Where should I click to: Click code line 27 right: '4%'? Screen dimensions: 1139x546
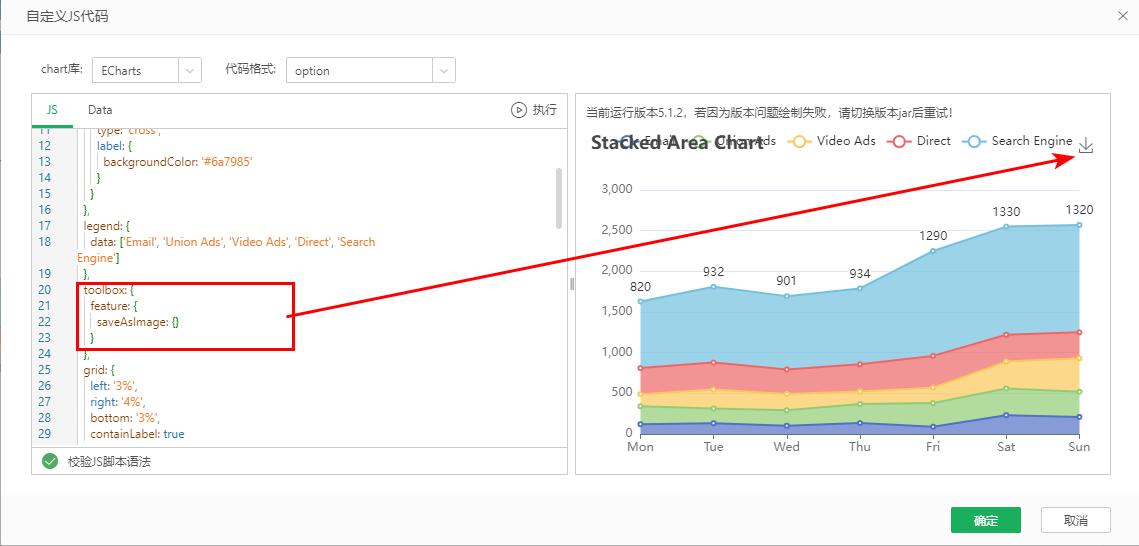117,402
